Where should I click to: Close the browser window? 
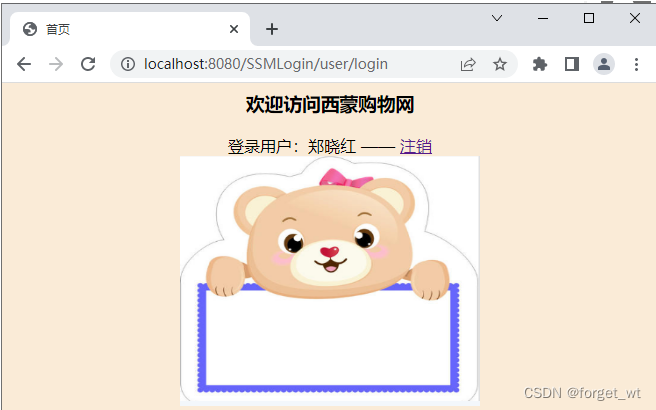pos(635,18)
